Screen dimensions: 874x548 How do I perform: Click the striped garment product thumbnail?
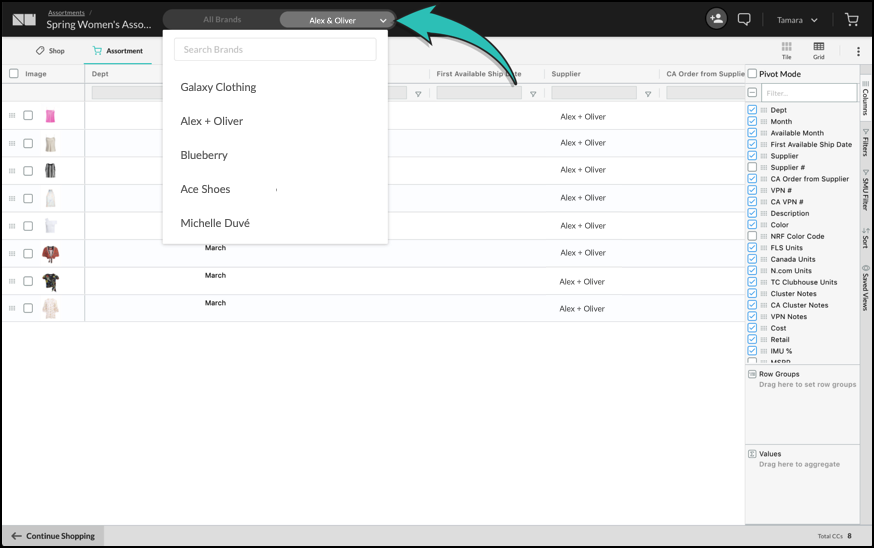pyautogui.click(x=50, y=171)
